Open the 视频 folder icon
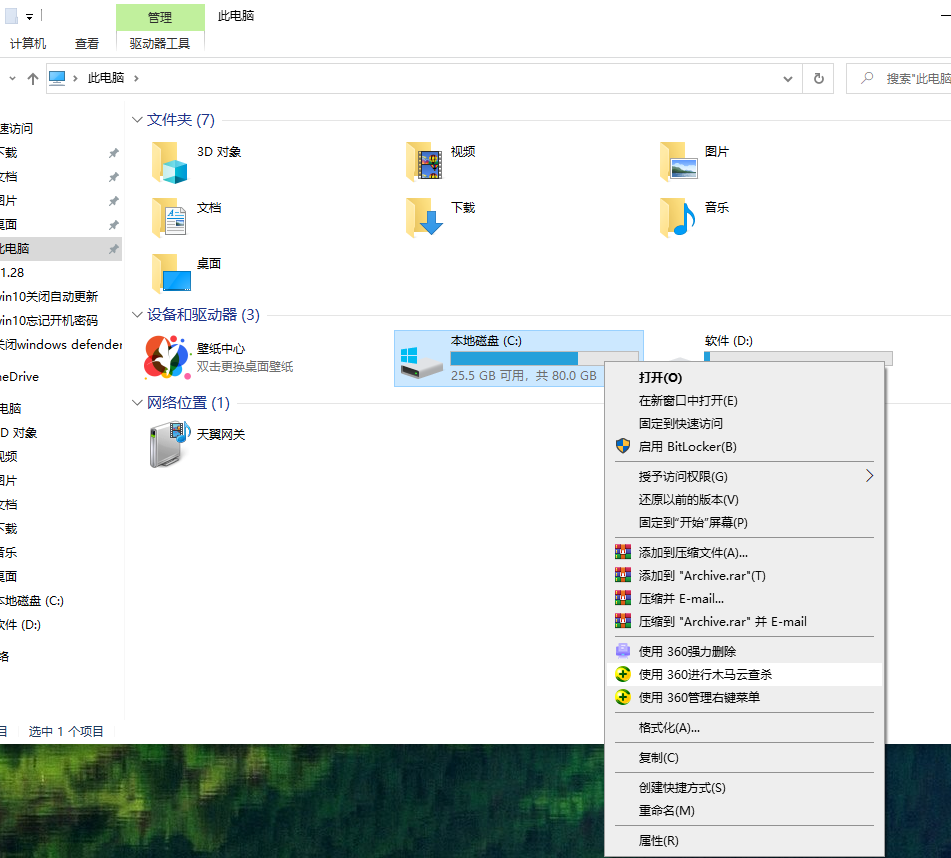951x858 pixels. (424, 162)
